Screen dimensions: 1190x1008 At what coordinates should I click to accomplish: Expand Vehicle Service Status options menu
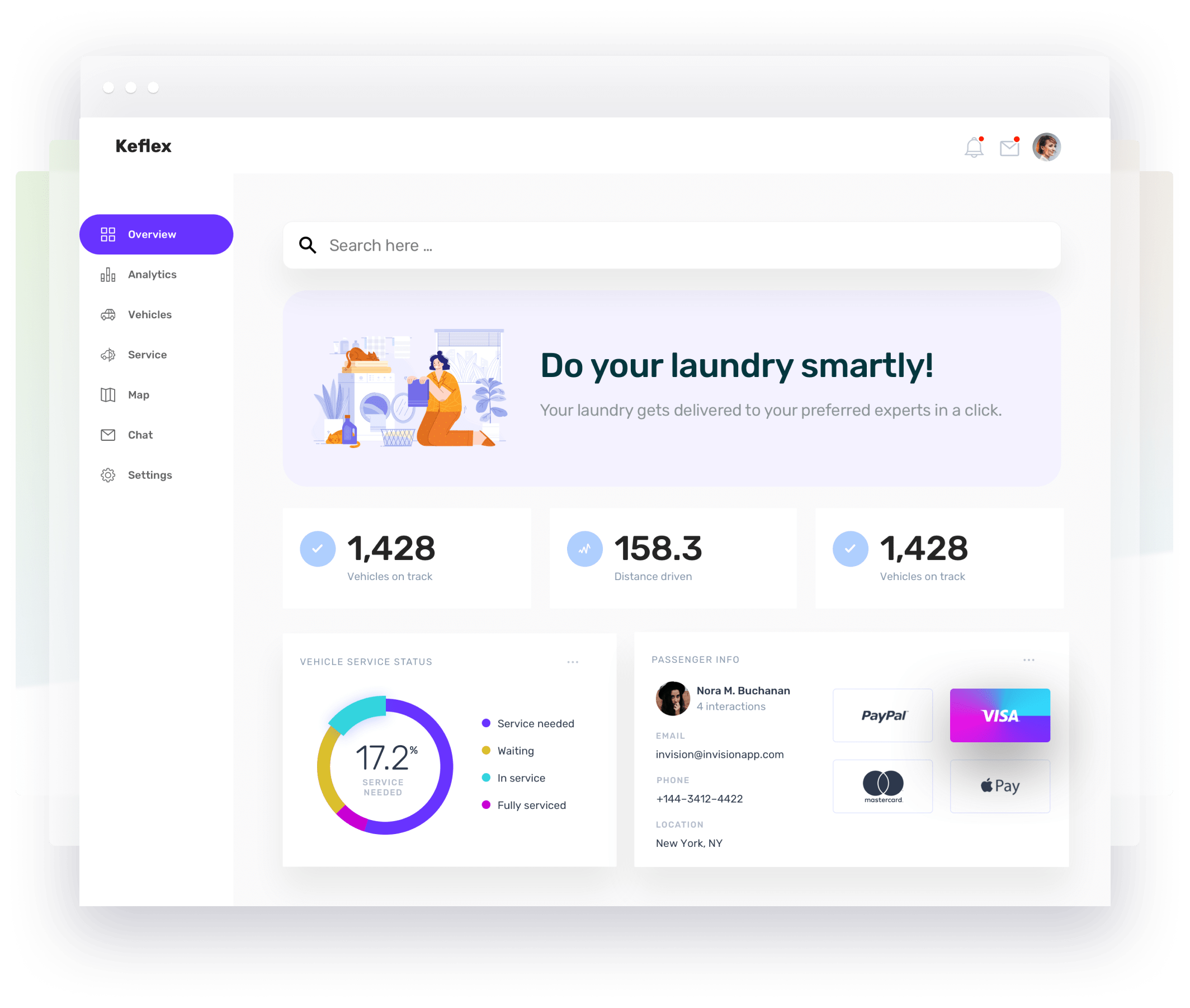tap(573, 662)
